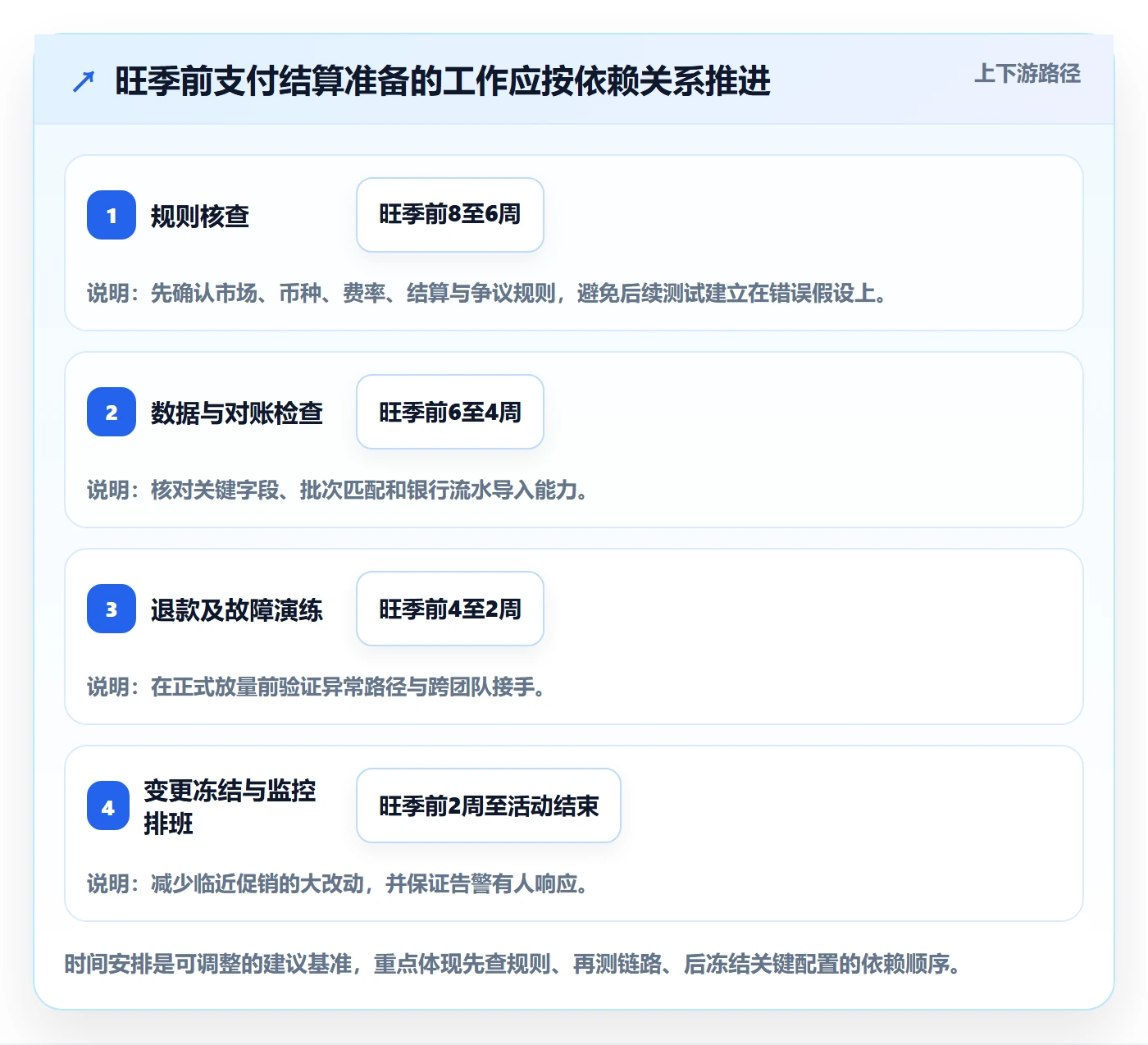
Task: Click the 旺季前2周至活动结束 time pill
Action: coord(489,805)
